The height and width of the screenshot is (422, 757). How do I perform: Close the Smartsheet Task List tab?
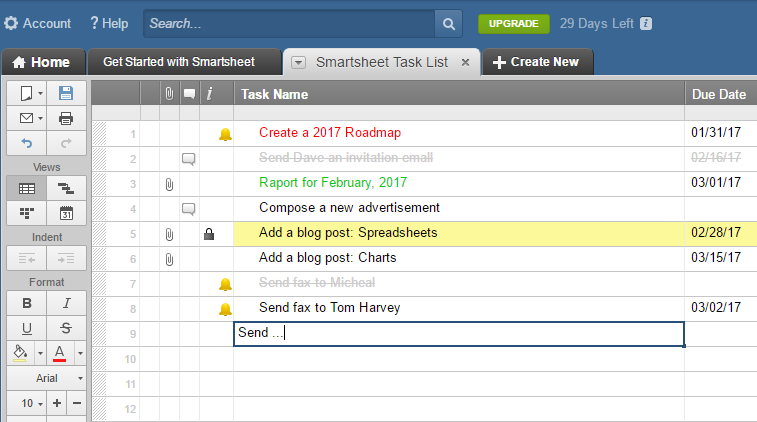point(465,62)
